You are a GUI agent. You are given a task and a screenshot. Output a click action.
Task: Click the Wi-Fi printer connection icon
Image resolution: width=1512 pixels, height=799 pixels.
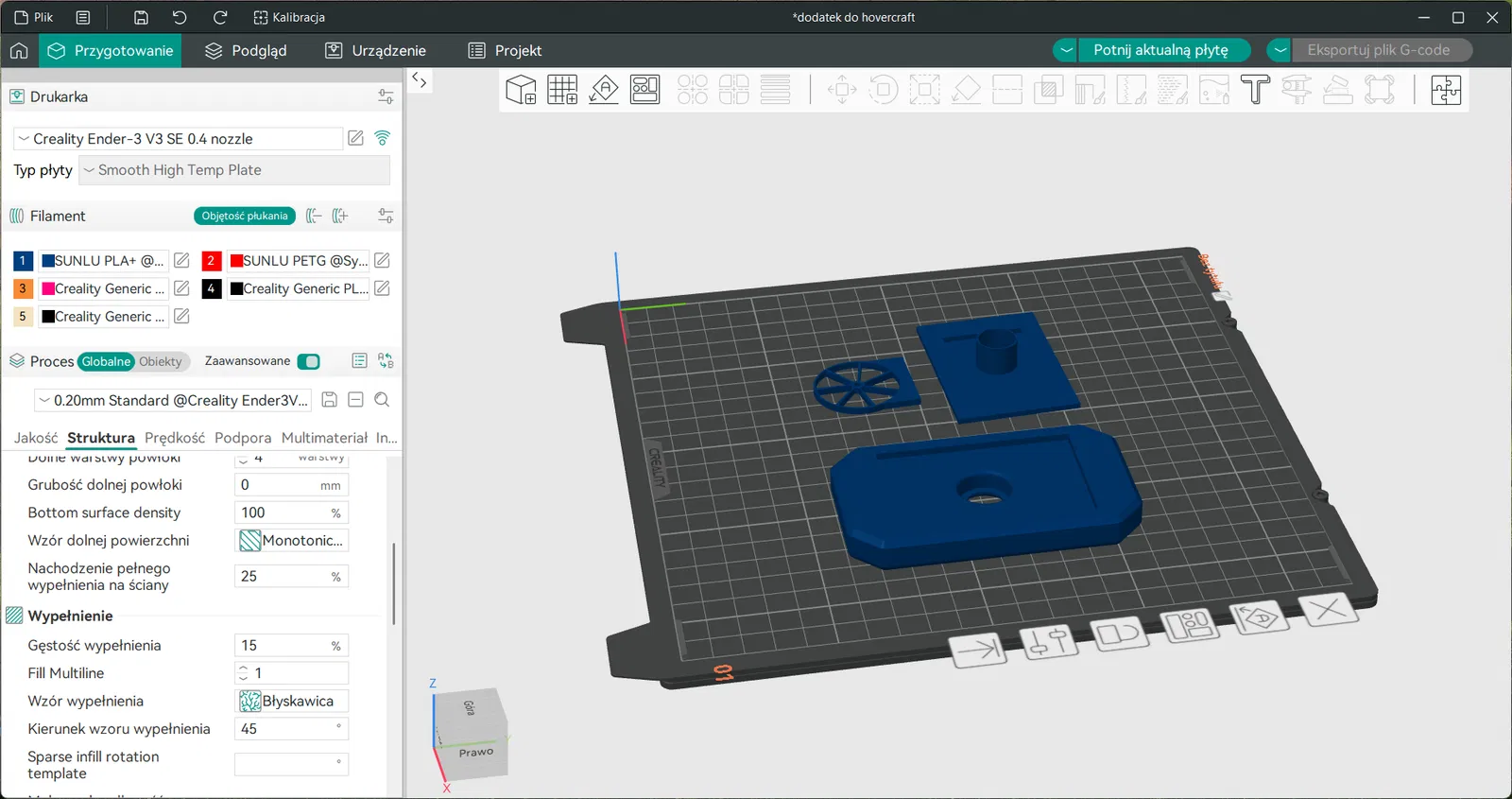(383, 138)
